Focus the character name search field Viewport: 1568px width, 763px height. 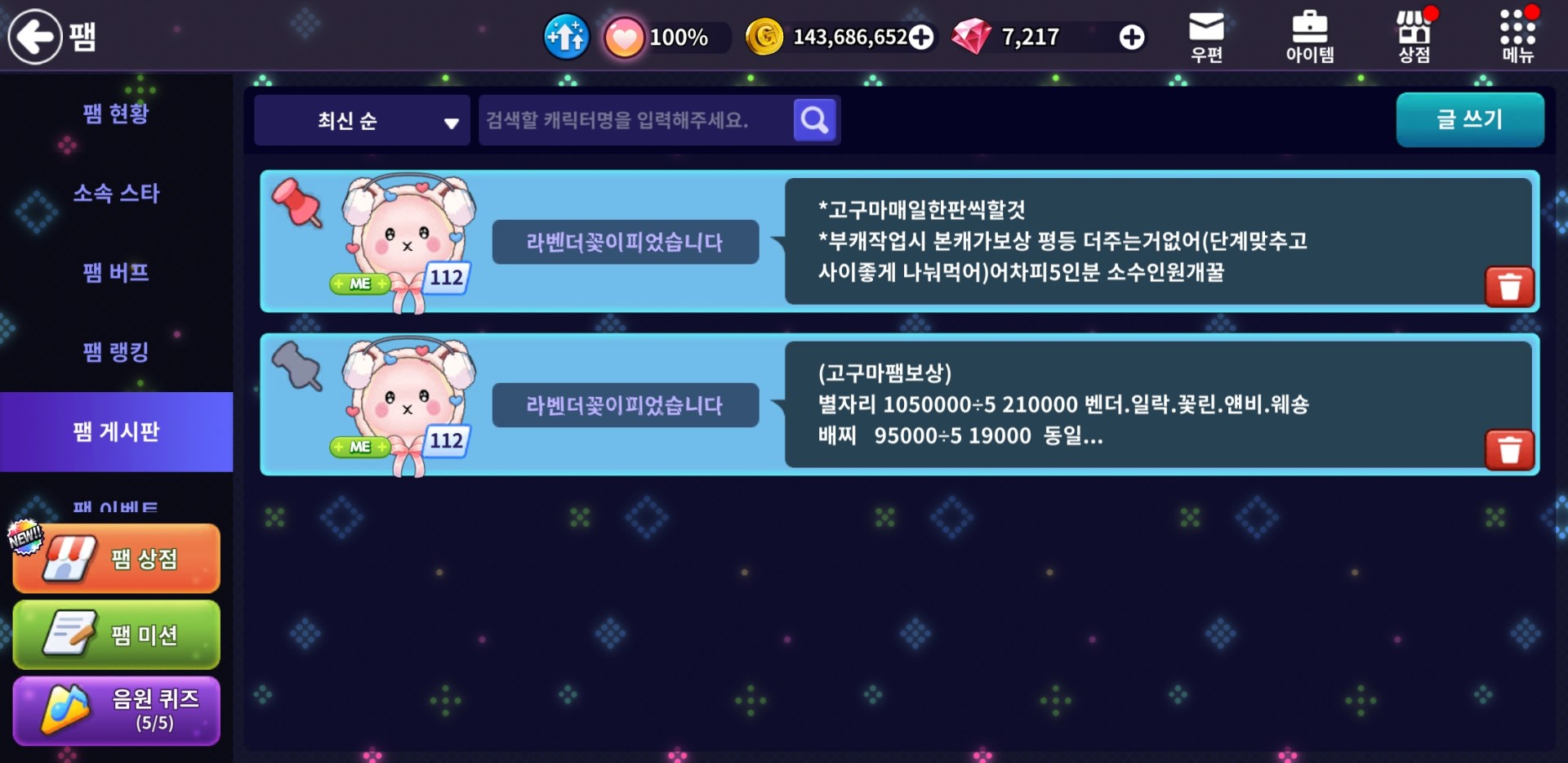pos(635,120)
